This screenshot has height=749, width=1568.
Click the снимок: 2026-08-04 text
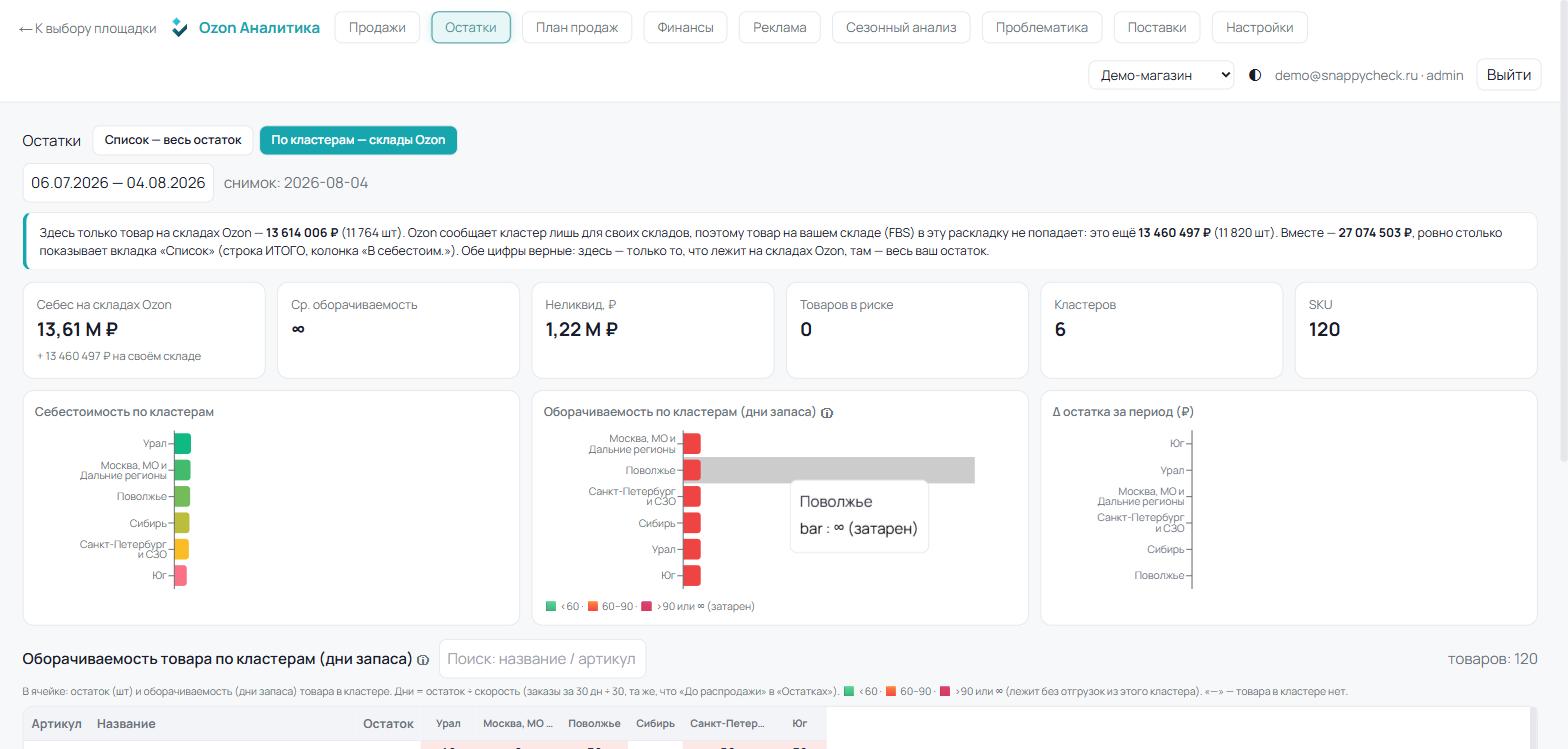pos(296,183)
